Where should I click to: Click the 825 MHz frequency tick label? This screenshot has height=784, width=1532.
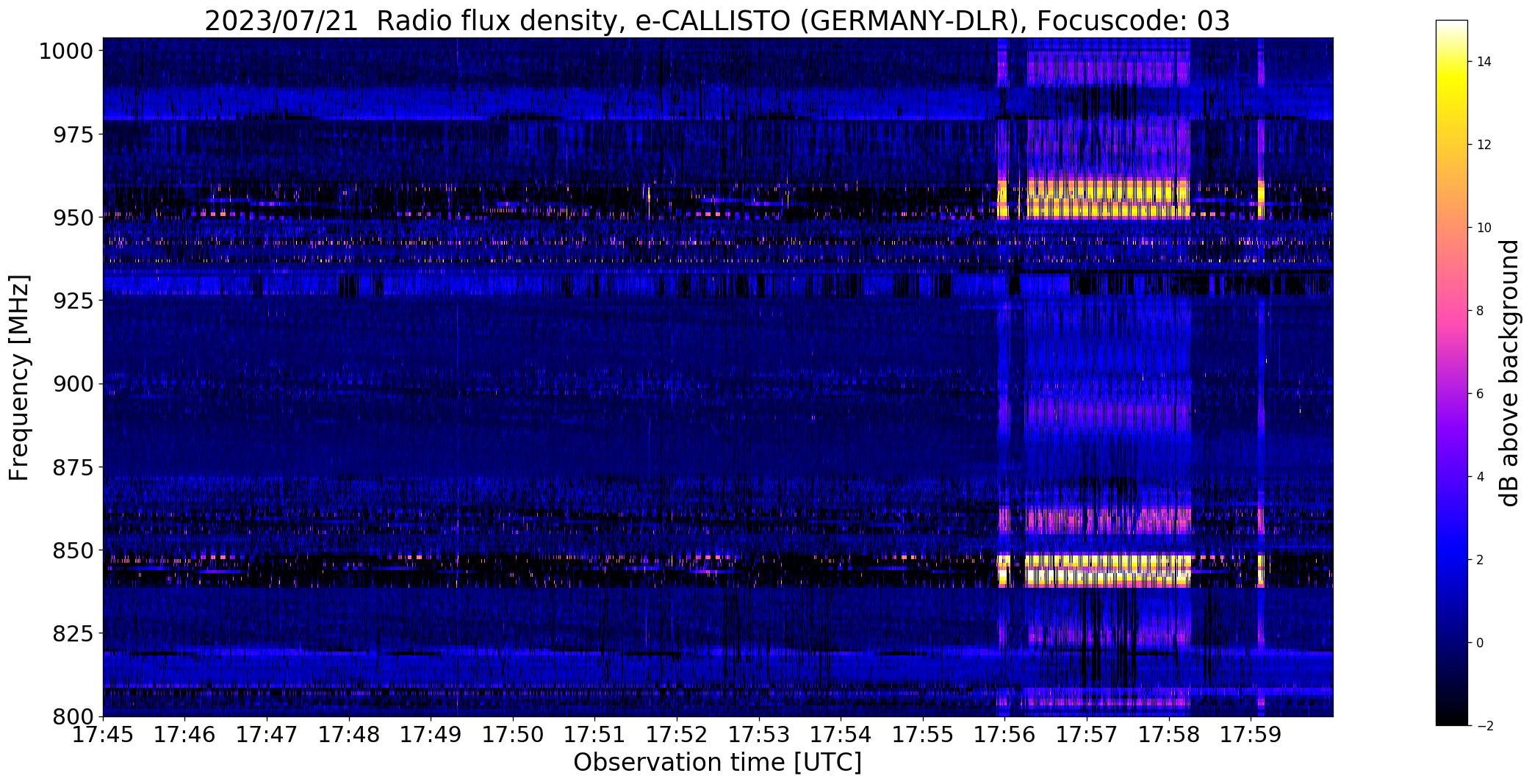[x=73, y=633]
